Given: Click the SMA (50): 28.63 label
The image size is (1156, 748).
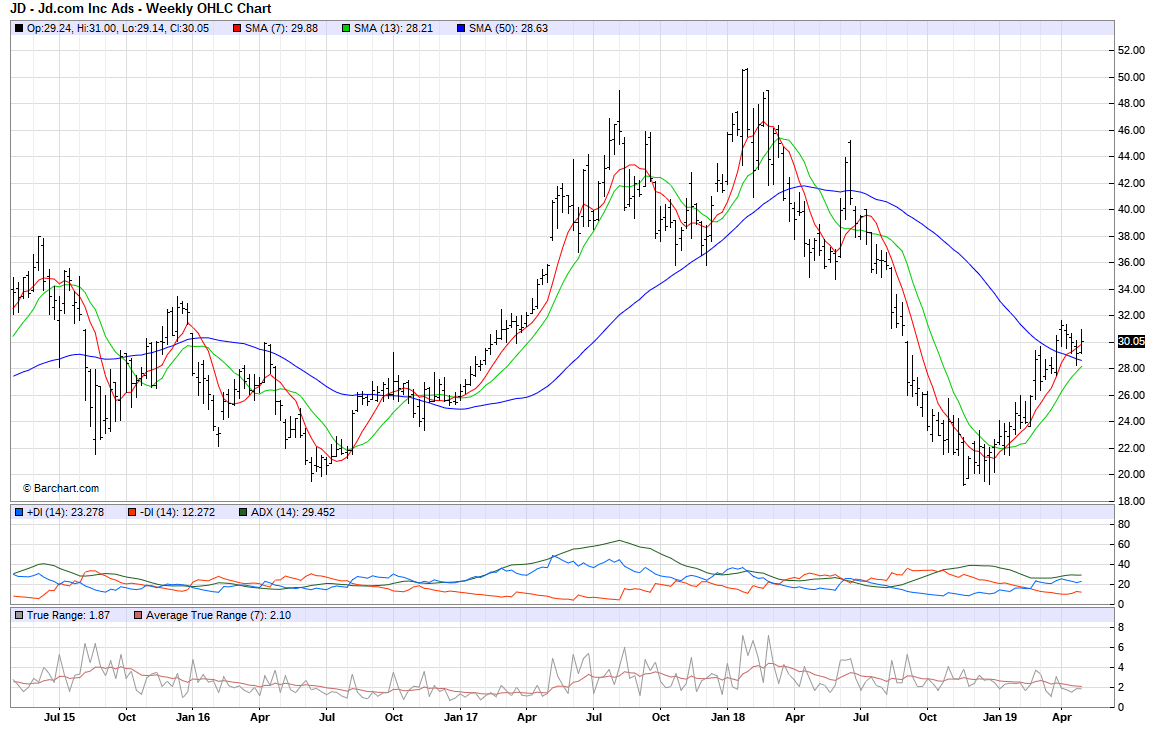Looking at the screenshot, I should [x=509, y=28].
